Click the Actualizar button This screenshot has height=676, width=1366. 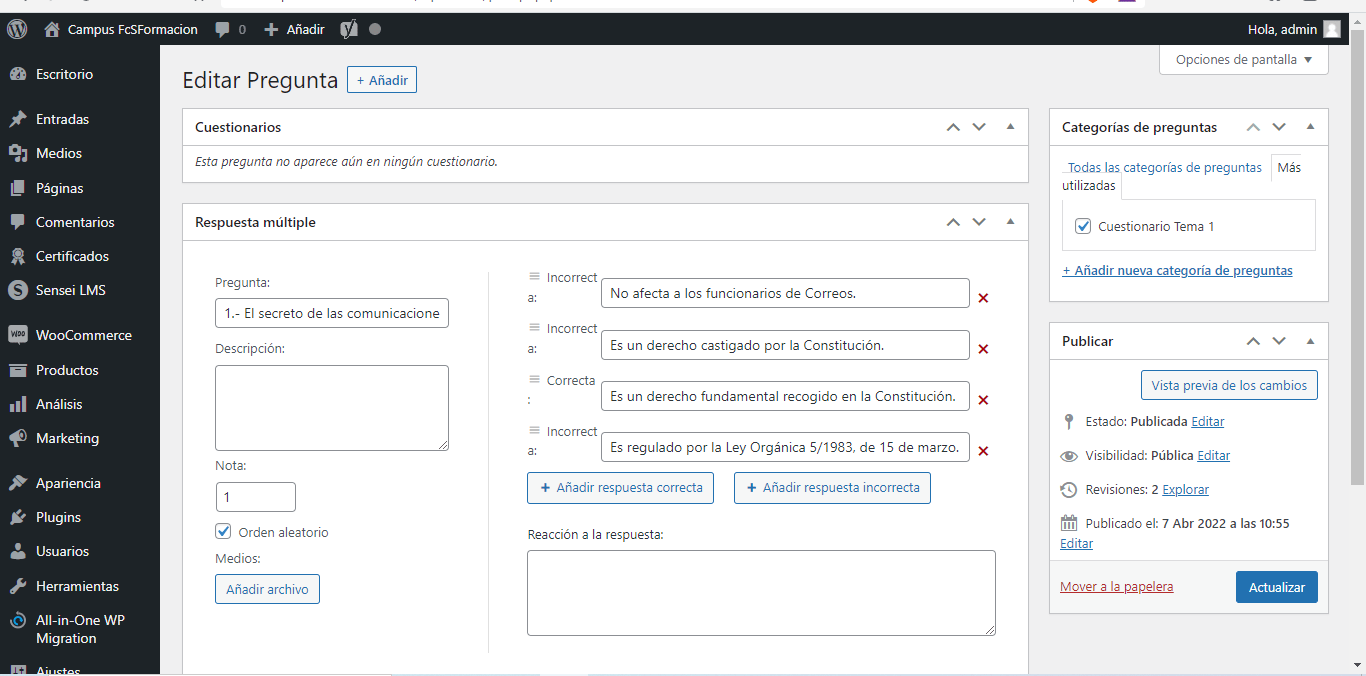(x=1277, y=587)
